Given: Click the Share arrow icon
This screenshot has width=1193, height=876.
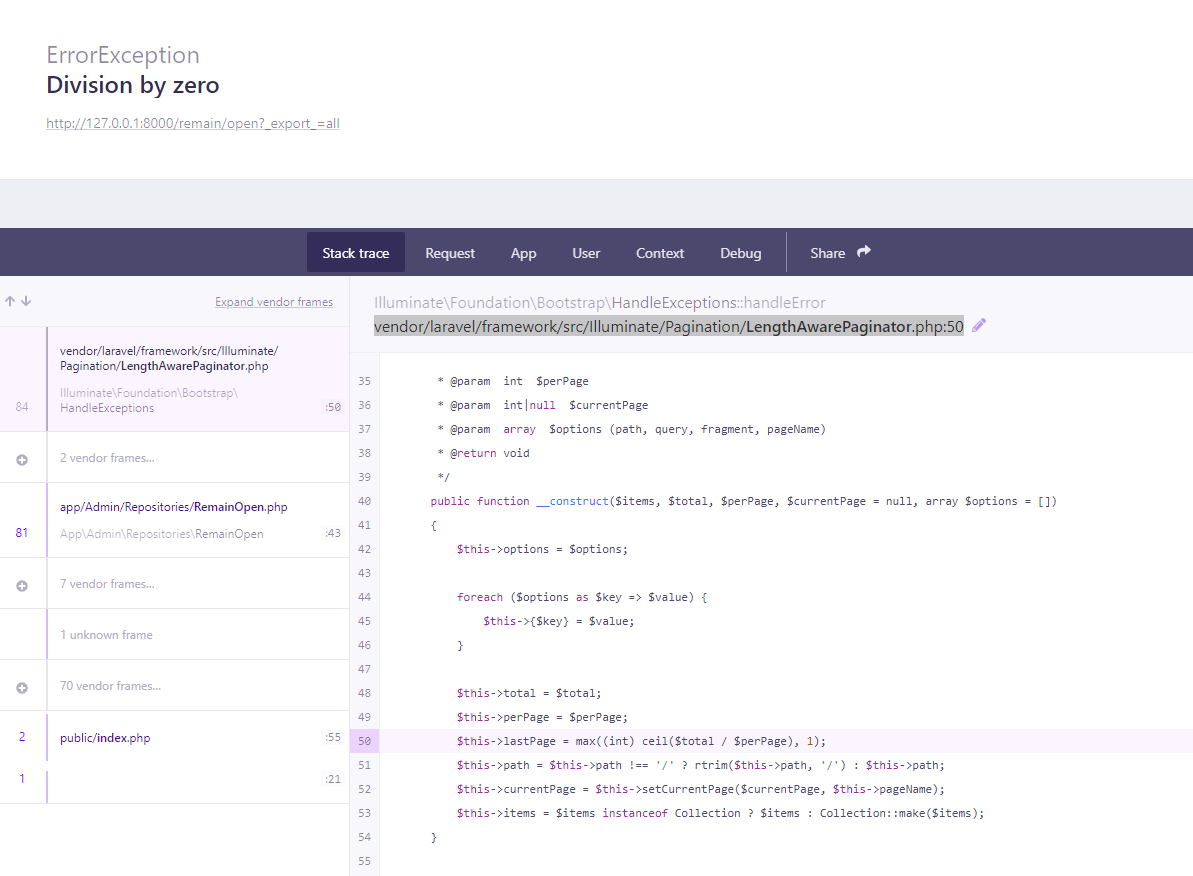Looking at the screenshot, I should [864, 252].
